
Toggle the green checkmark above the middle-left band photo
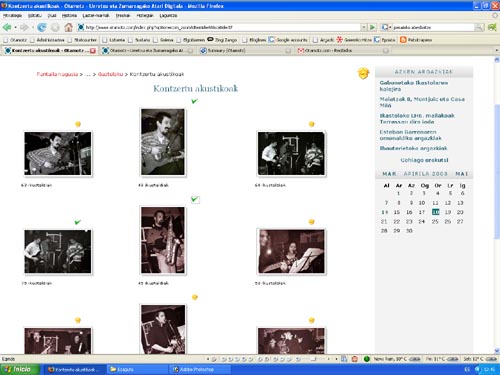tap(78, 222)
